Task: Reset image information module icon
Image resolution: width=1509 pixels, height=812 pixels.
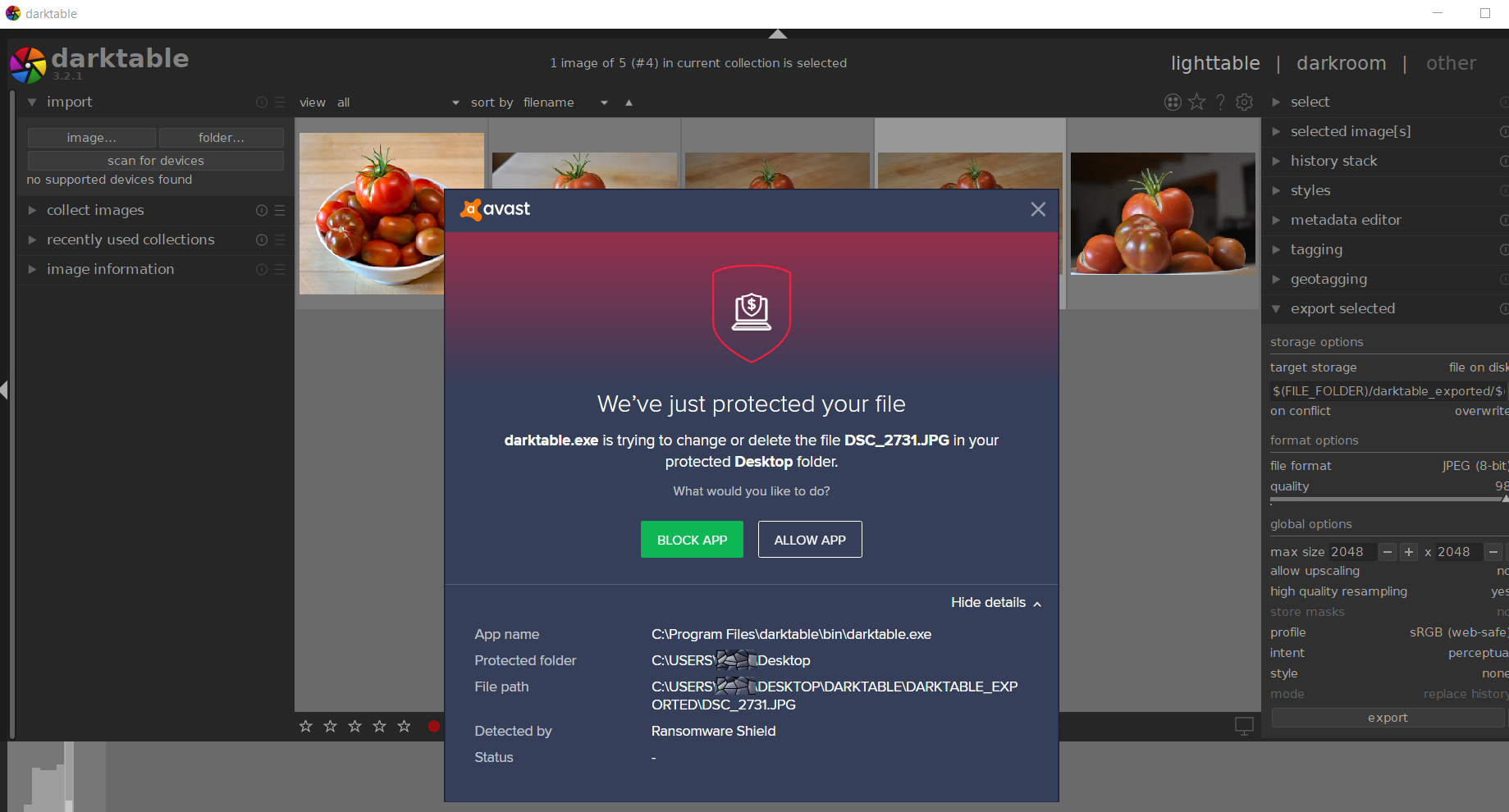Action: 262,270
